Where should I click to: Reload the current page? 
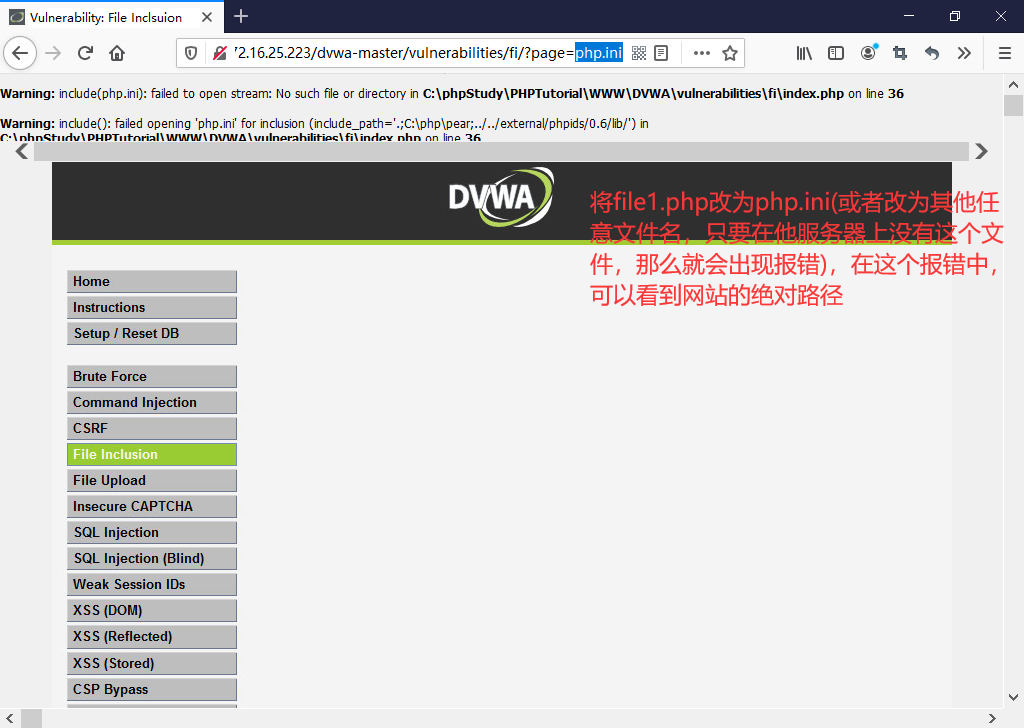click(x=85, y=53)
